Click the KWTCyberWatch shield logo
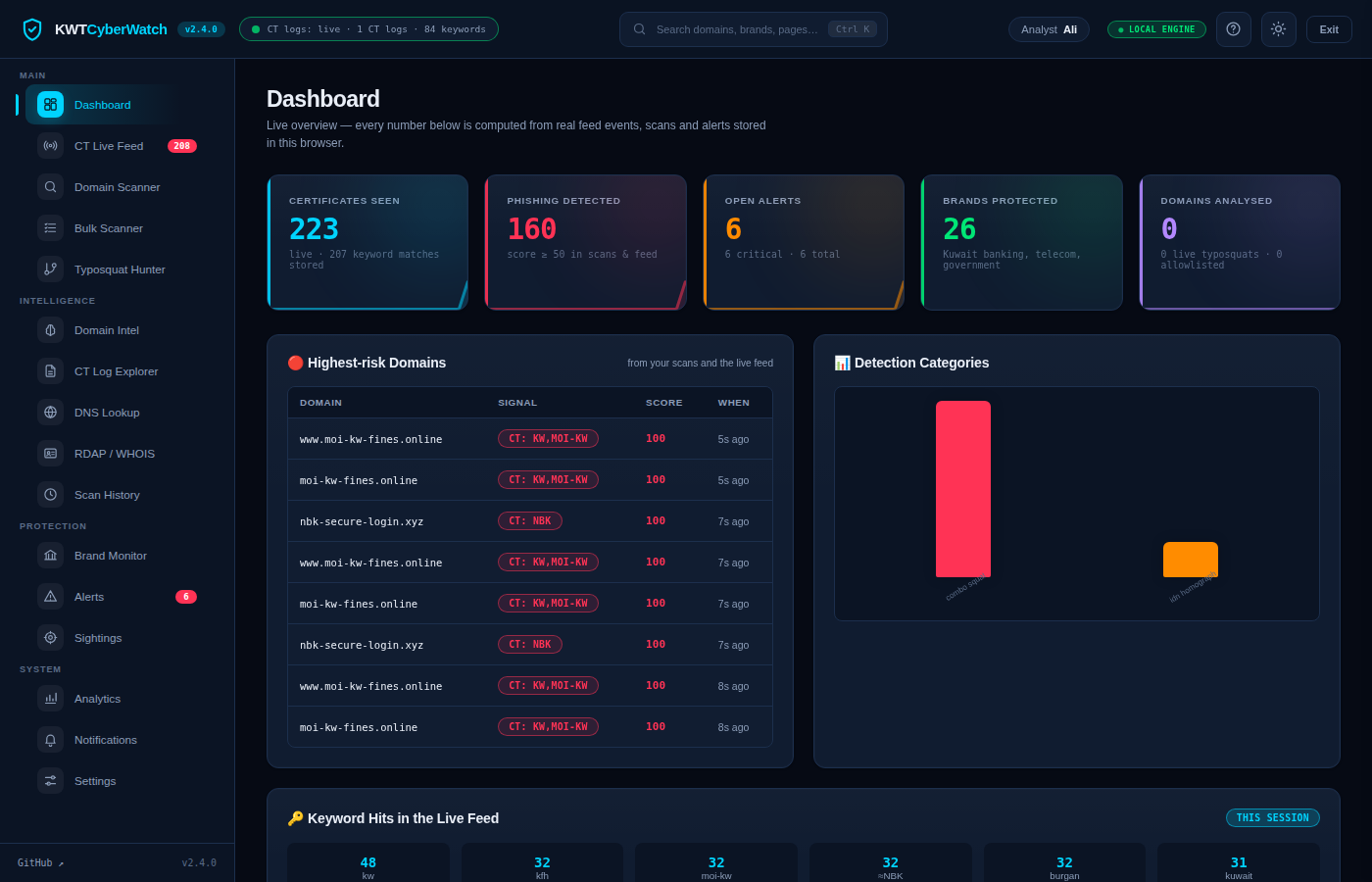Screen dimensions: 1372x882 [x=32, y=29]
